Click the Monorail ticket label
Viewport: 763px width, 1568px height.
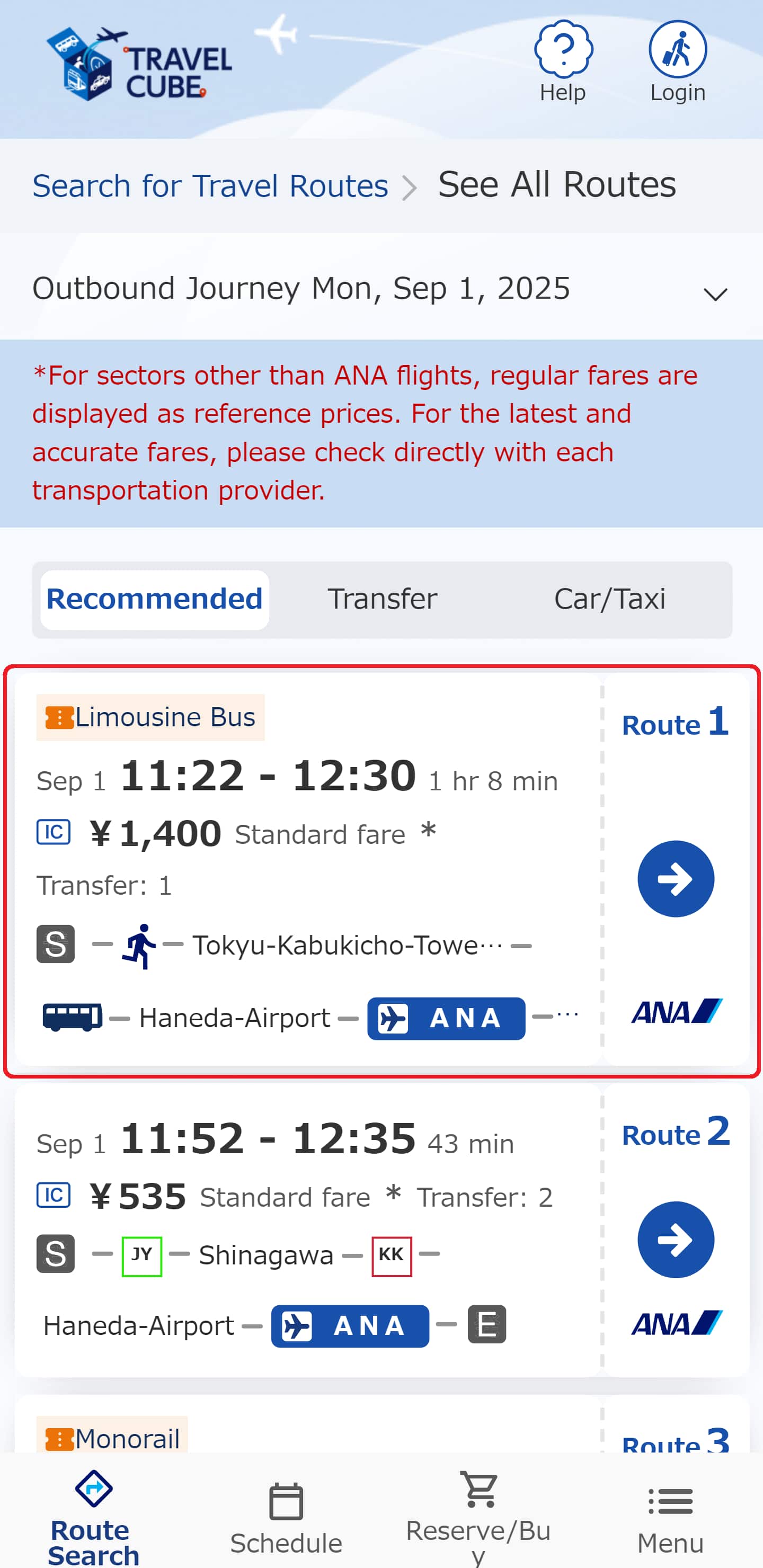(113, 1438)
